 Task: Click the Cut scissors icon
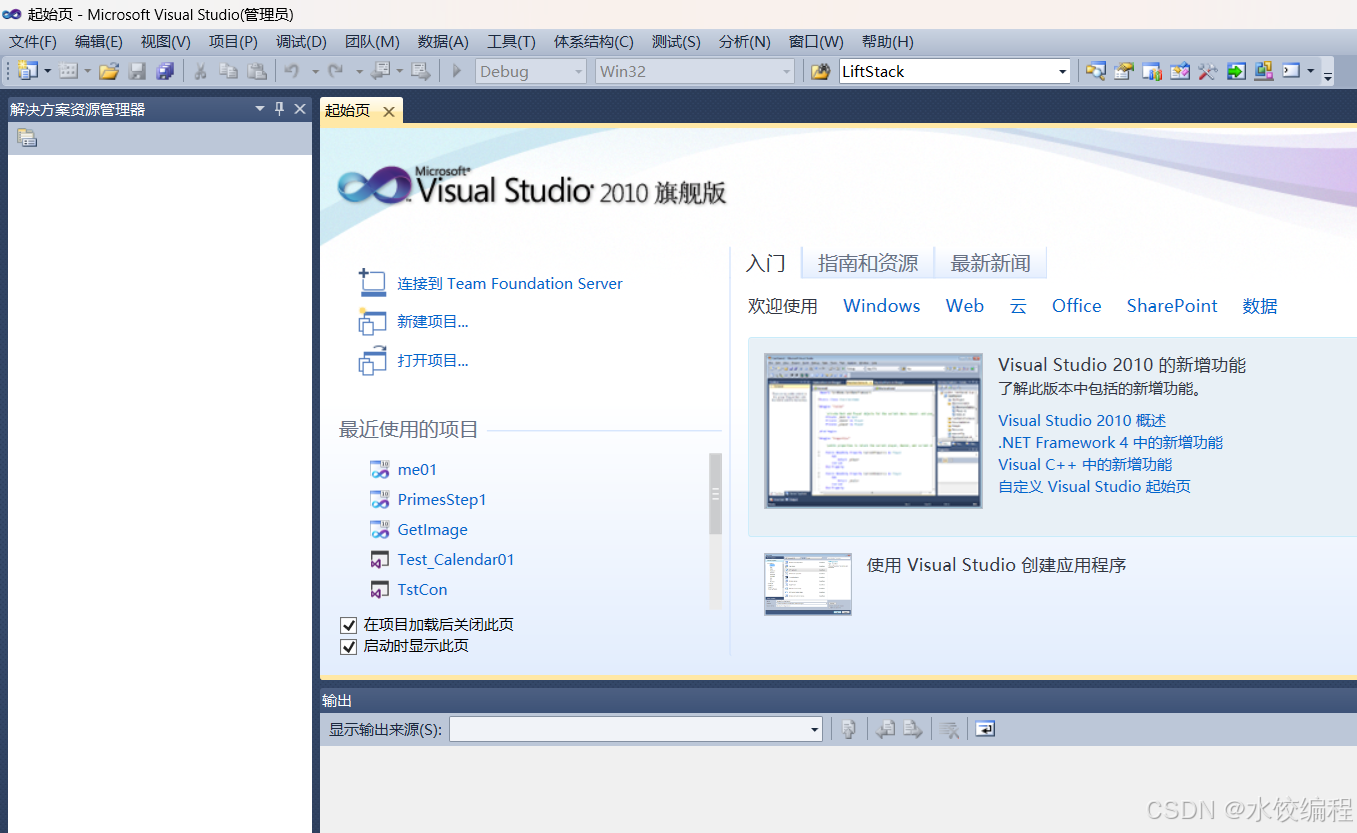point(200,71)
